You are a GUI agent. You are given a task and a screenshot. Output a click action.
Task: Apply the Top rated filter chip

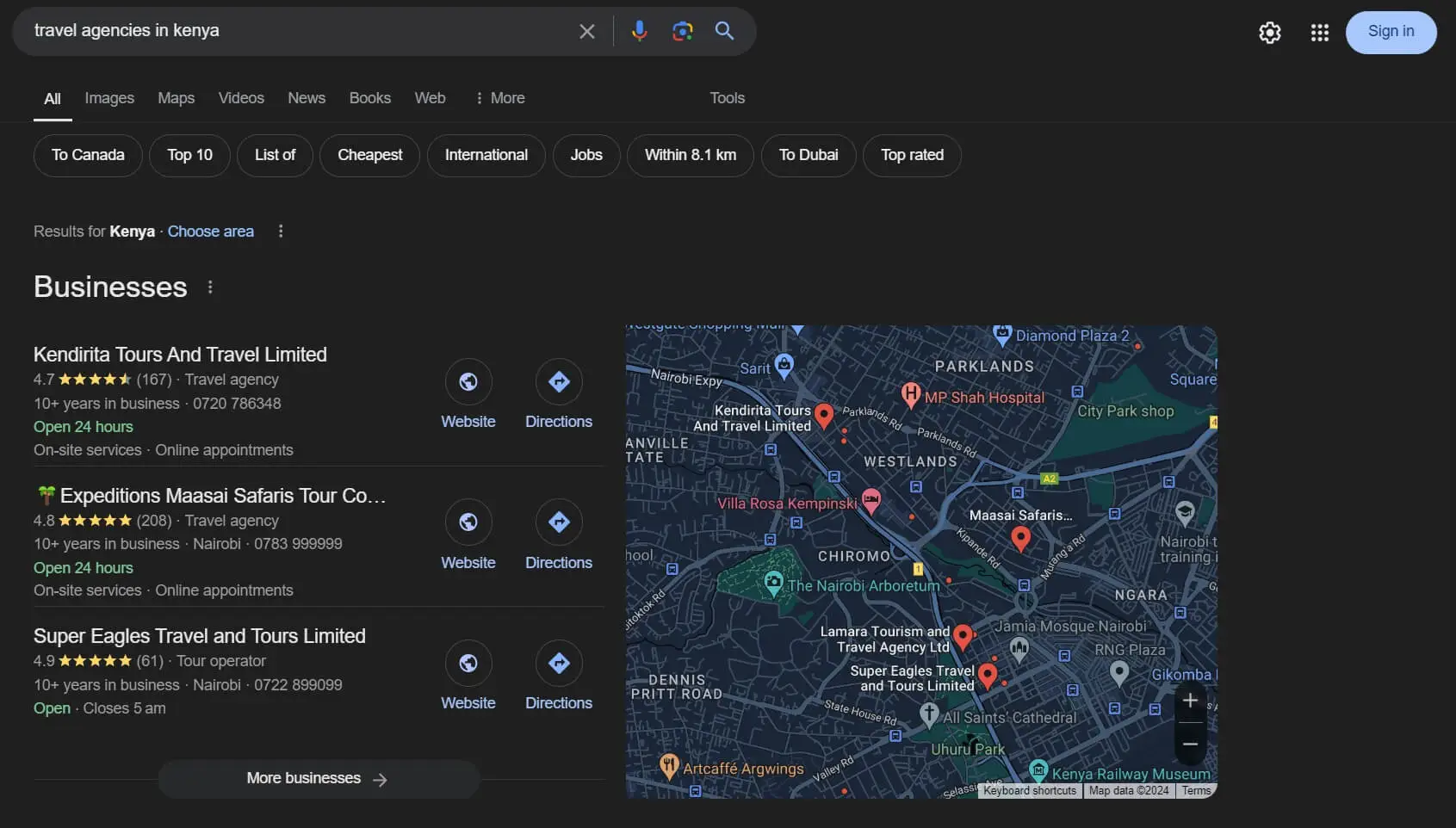912,155
